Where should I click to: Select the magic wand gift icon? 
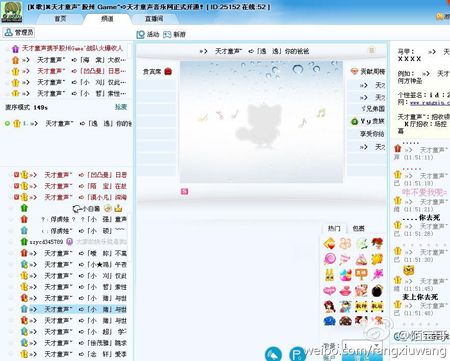(x=377, y=275)
